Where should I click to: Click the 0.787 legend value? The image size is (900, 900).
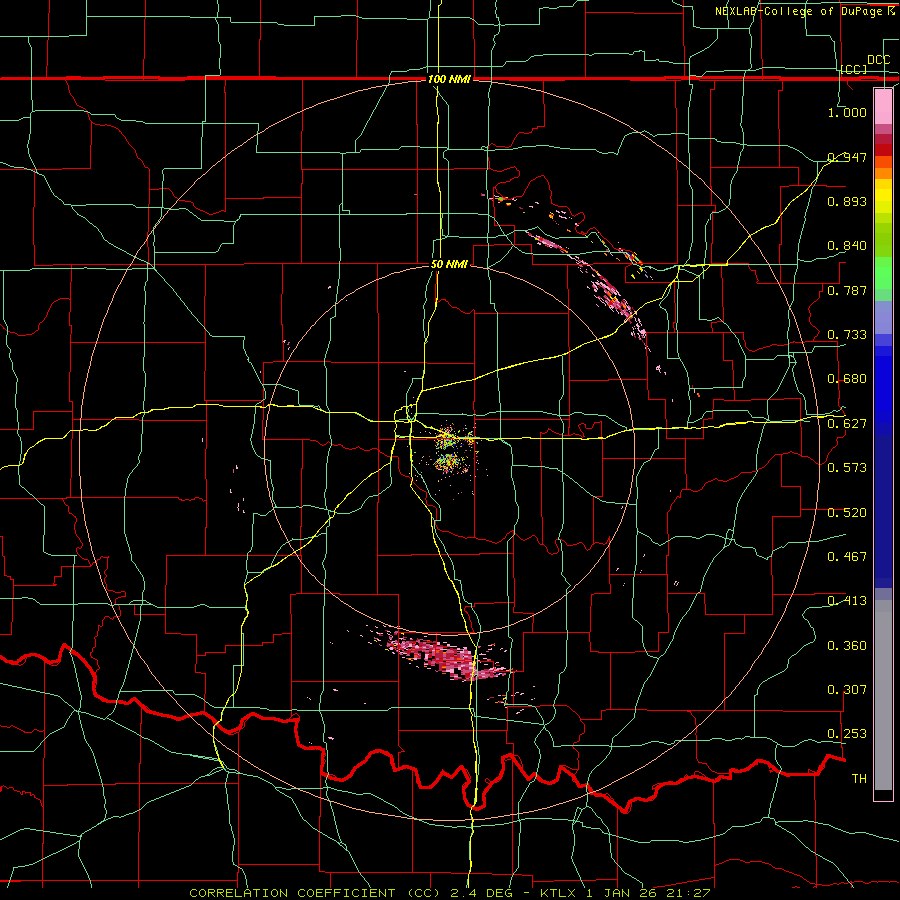tap(847, 290)
